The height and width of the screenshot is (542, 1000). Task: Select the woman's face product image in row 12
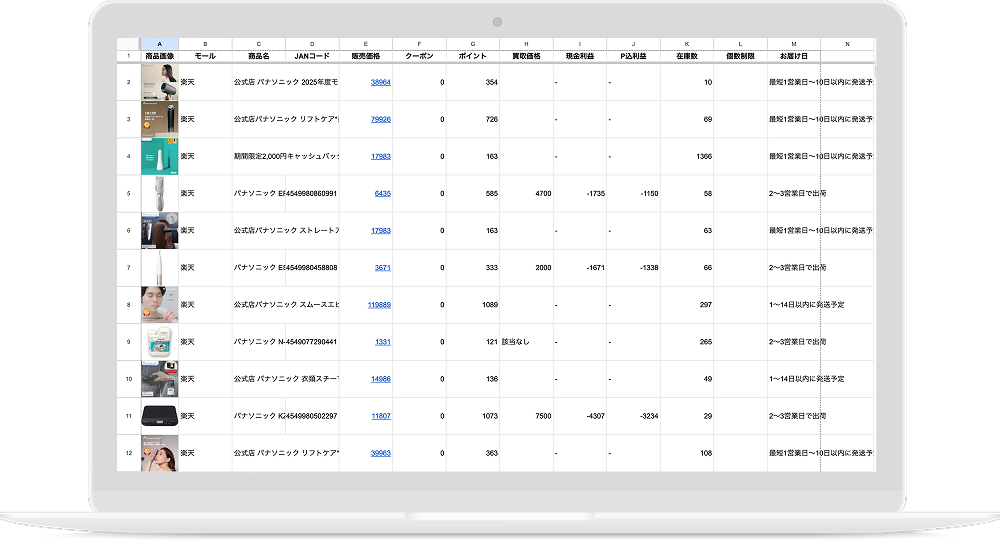(x=159, y=453)
